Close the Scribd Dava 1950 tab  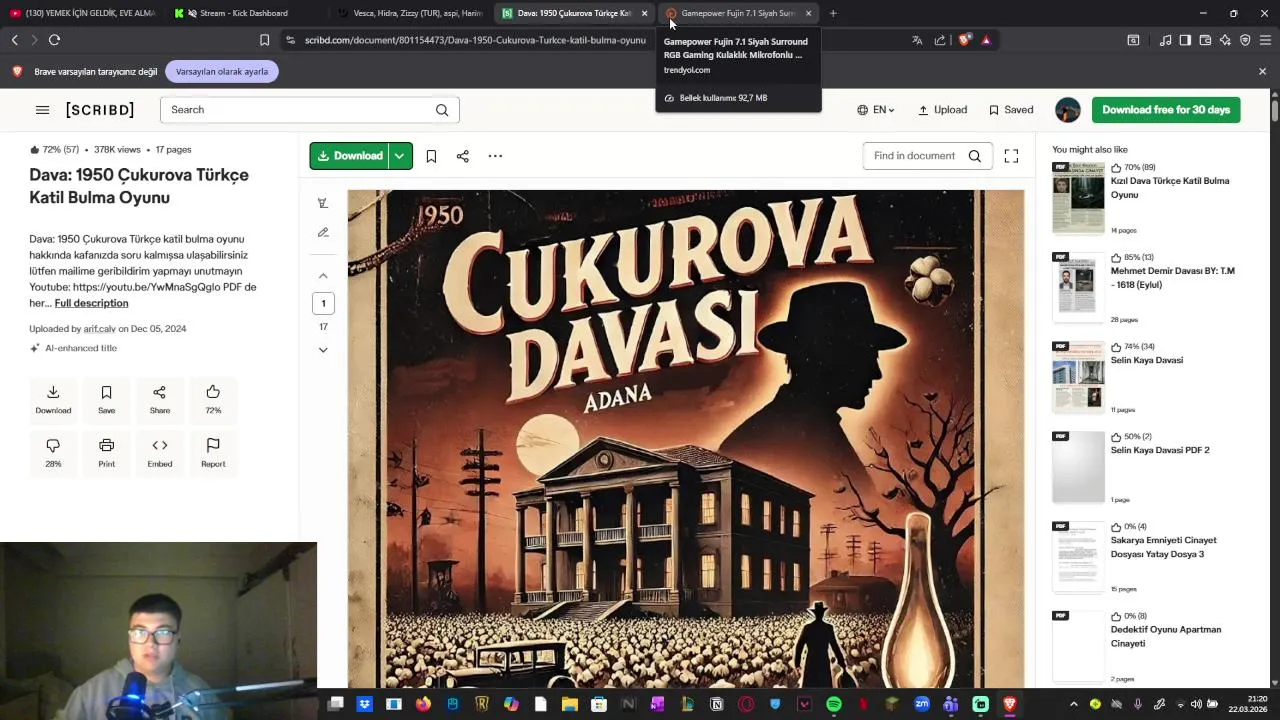pos(644,13)
